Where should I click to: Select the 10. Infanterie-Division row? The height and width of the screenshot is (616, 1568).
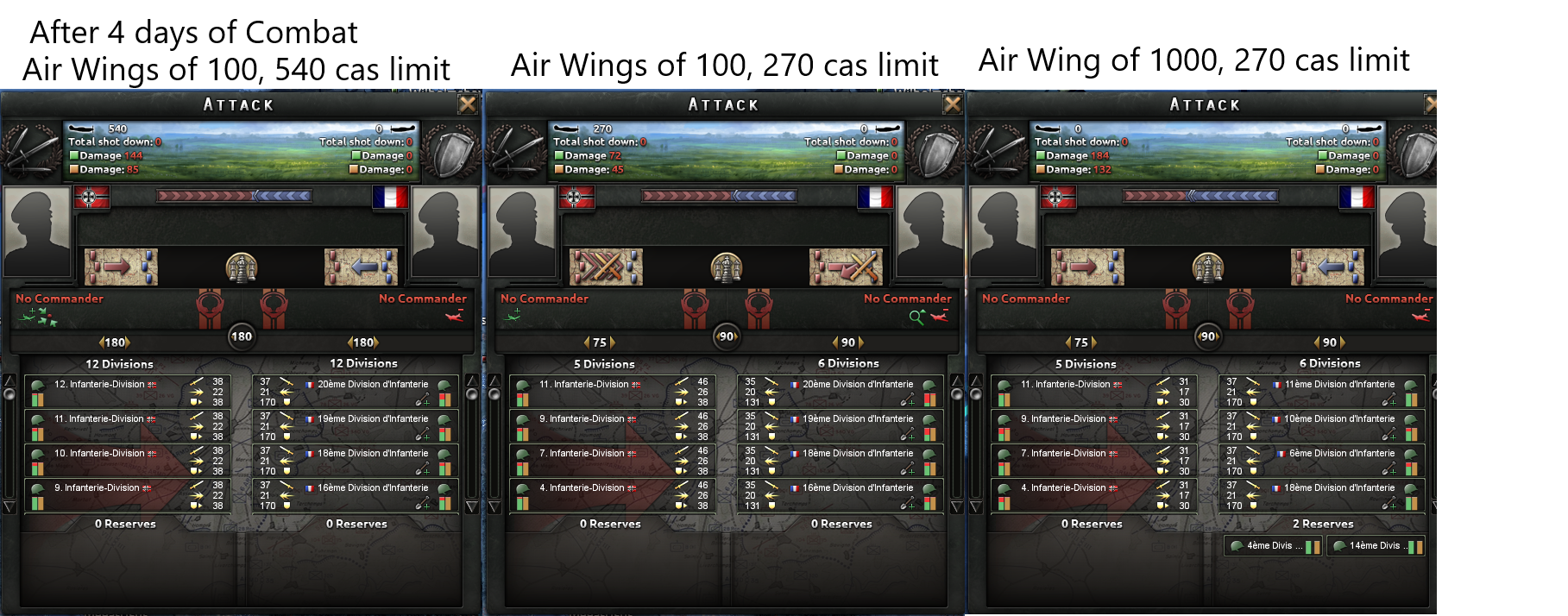coord(126,460)
